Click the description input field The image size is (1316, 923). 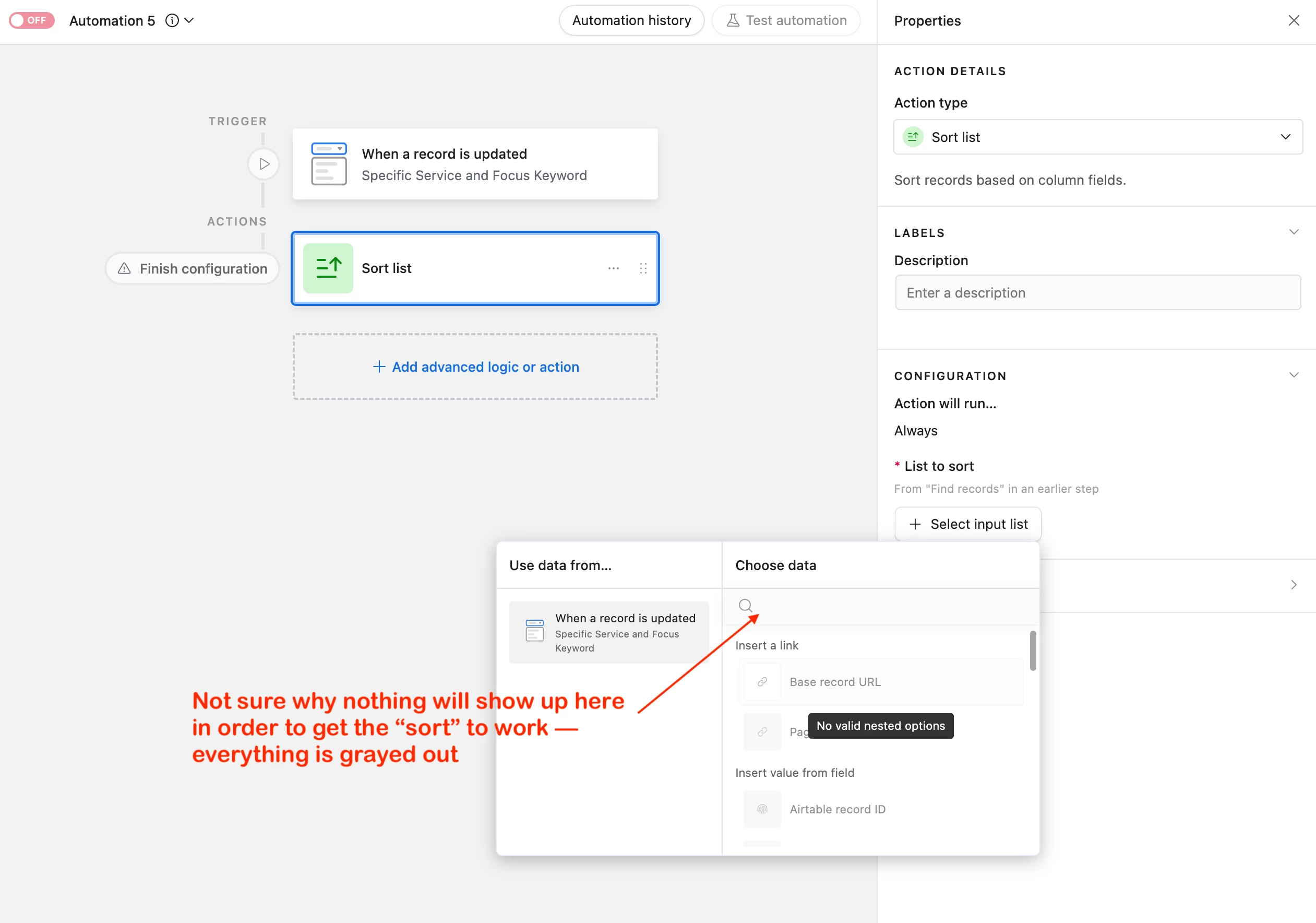[x=1097, y=293]
